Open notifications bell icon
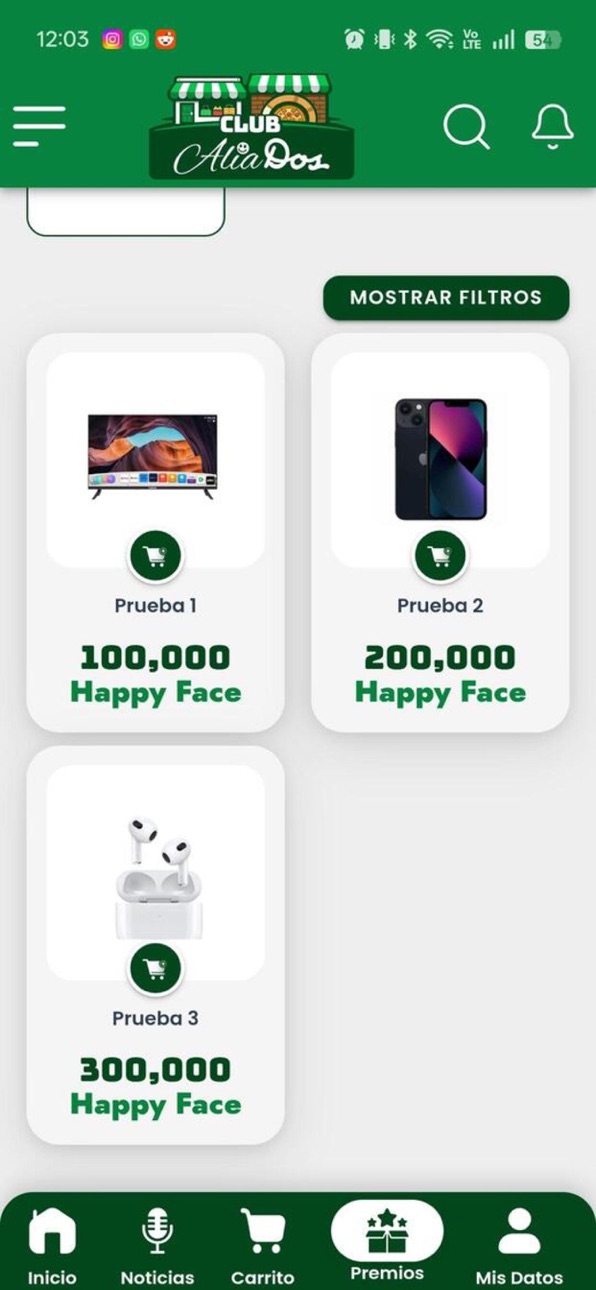This screenshot has height=1290, width=596. (552, 127)
